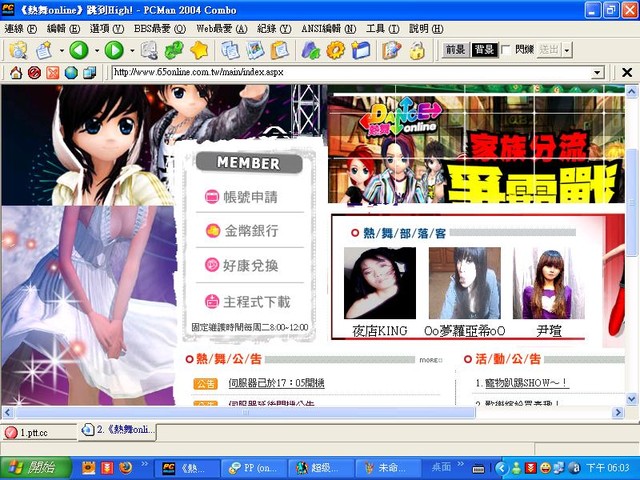This screenshot has height=480, width=640.
Task: Click the vertical scrollbar down arrow
Action: tap(631, 399)
